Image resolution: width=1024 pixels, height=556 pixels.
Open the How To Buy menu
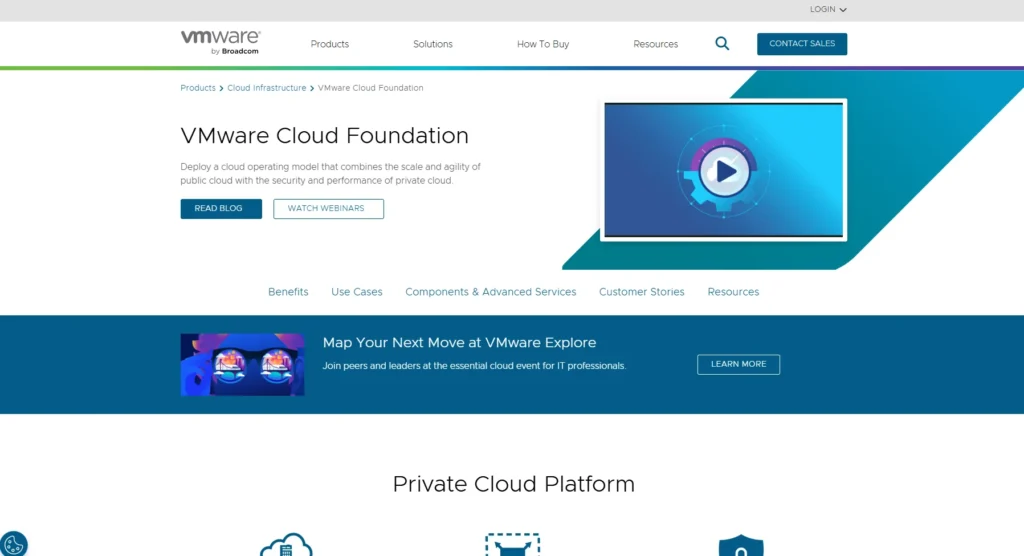543,44
